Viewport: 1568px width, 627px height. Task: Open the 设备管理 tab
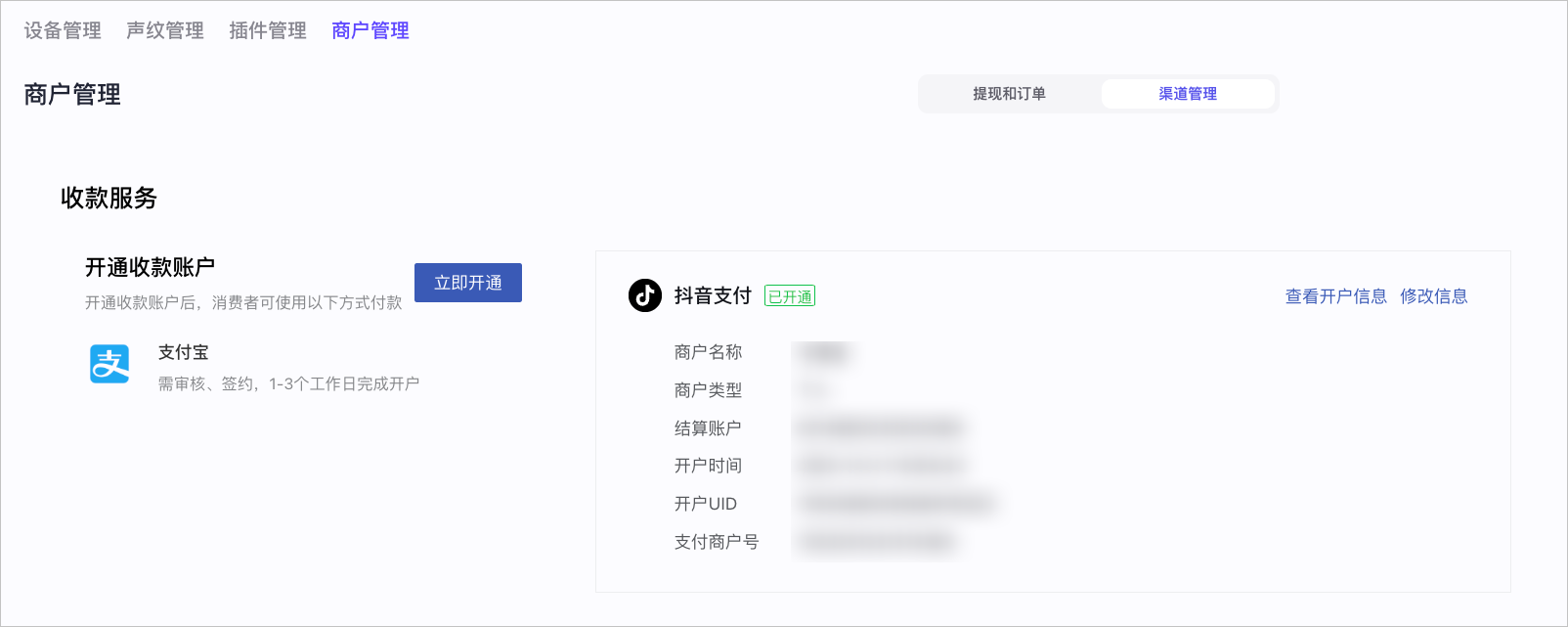pos(63,30)
